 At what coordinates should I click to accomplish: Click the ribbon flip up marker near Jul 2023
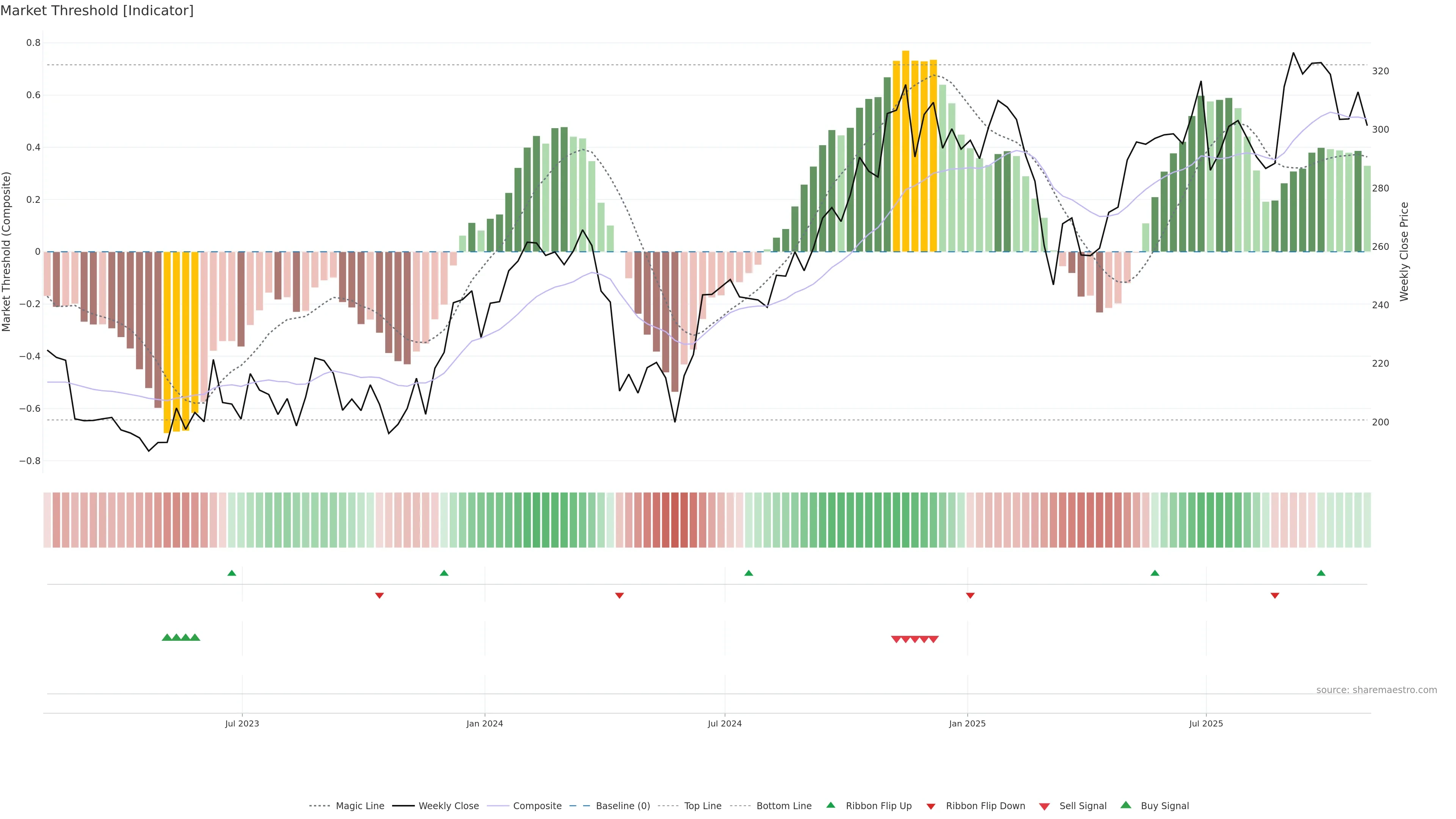coord(232,573)
